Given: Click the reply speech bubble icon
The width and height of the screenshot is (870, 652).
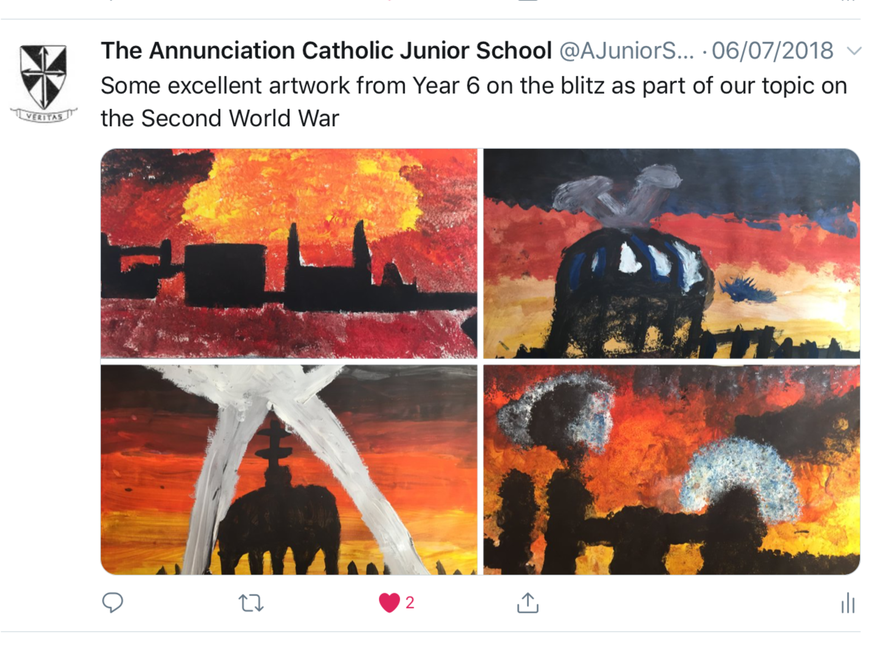Looking at the screenshot, I should tap(113, 602).
